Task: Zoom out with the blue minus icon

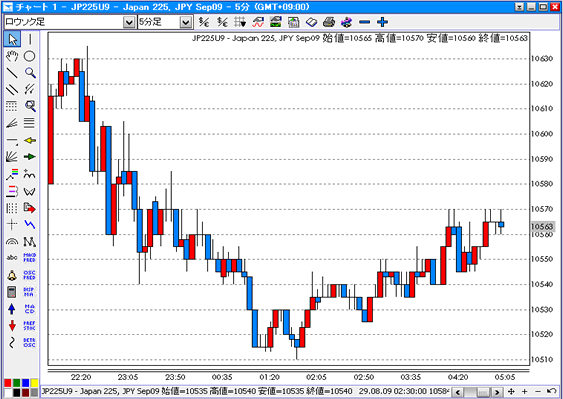Action: [x=364, y=22]
